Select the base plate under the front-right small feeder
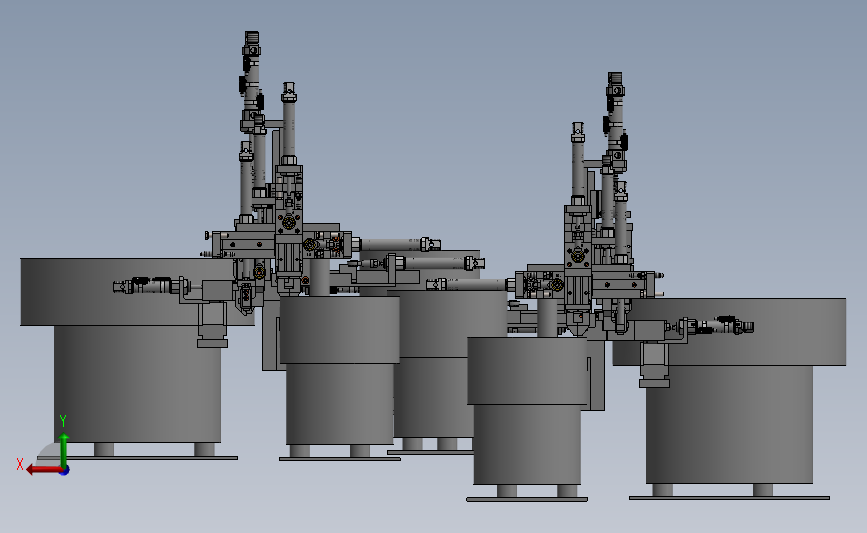This screenshot has width=867, height=533. pyautogui.click(x=527, y=499)
